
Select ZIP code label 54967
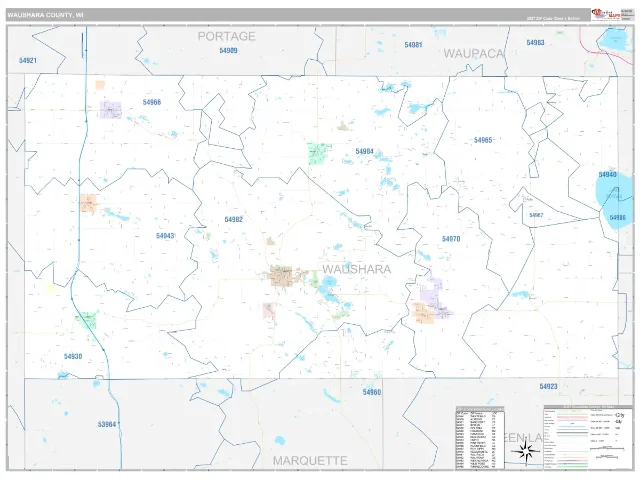coord(536,215)
